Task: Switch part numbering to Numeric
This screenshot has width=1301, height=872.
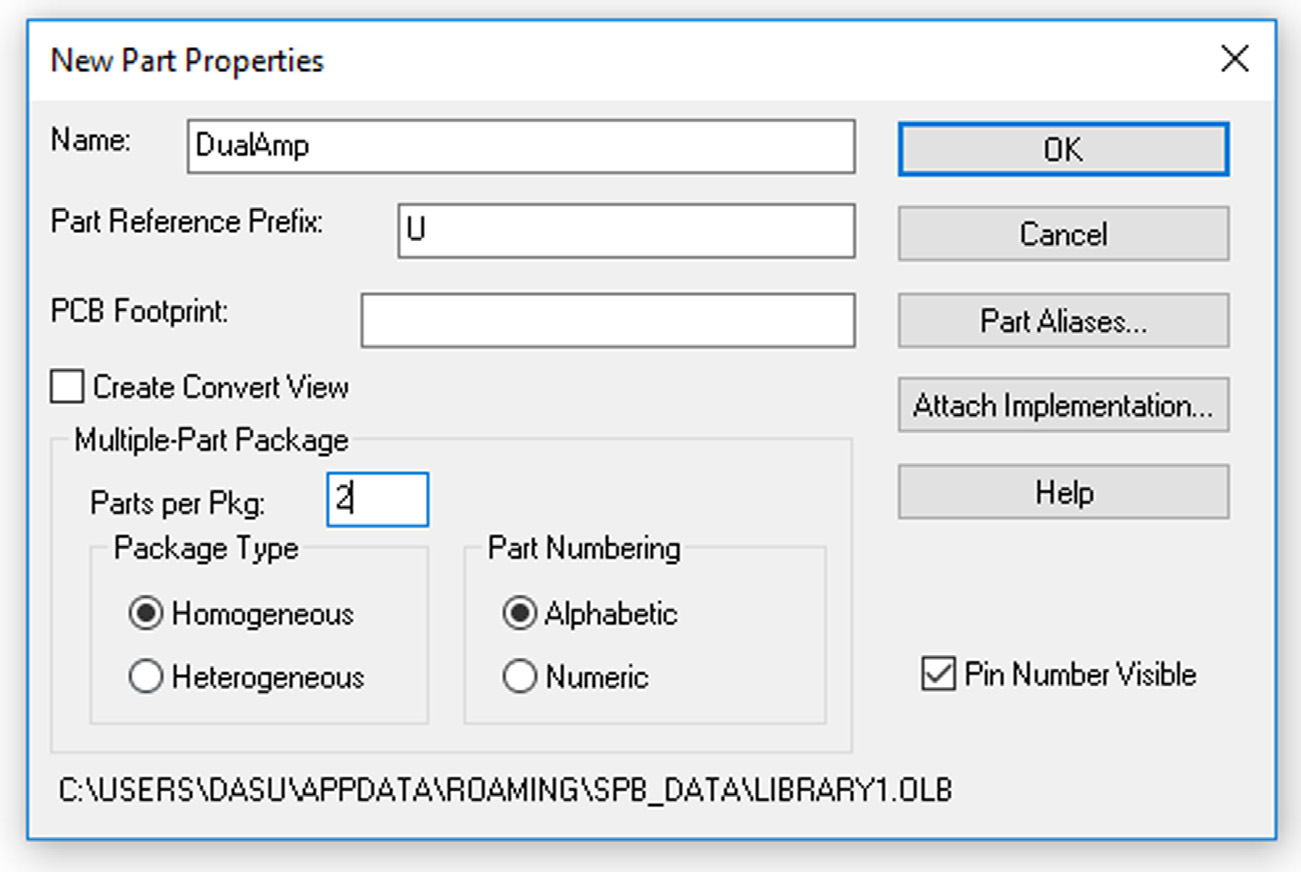Action: pos(520,677)
